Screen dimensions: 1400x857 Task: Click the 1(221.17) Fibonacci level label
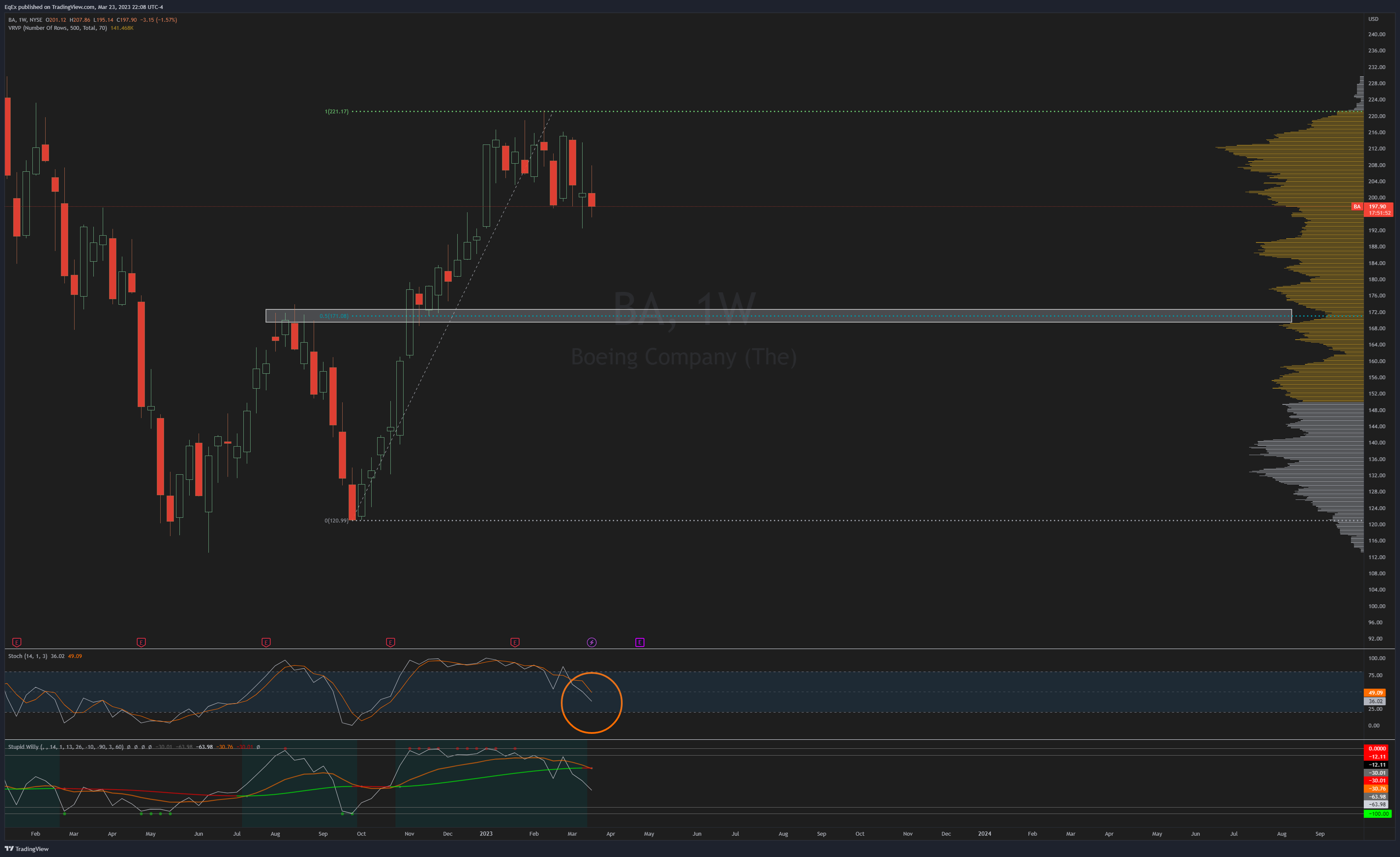tap(336, 111)
